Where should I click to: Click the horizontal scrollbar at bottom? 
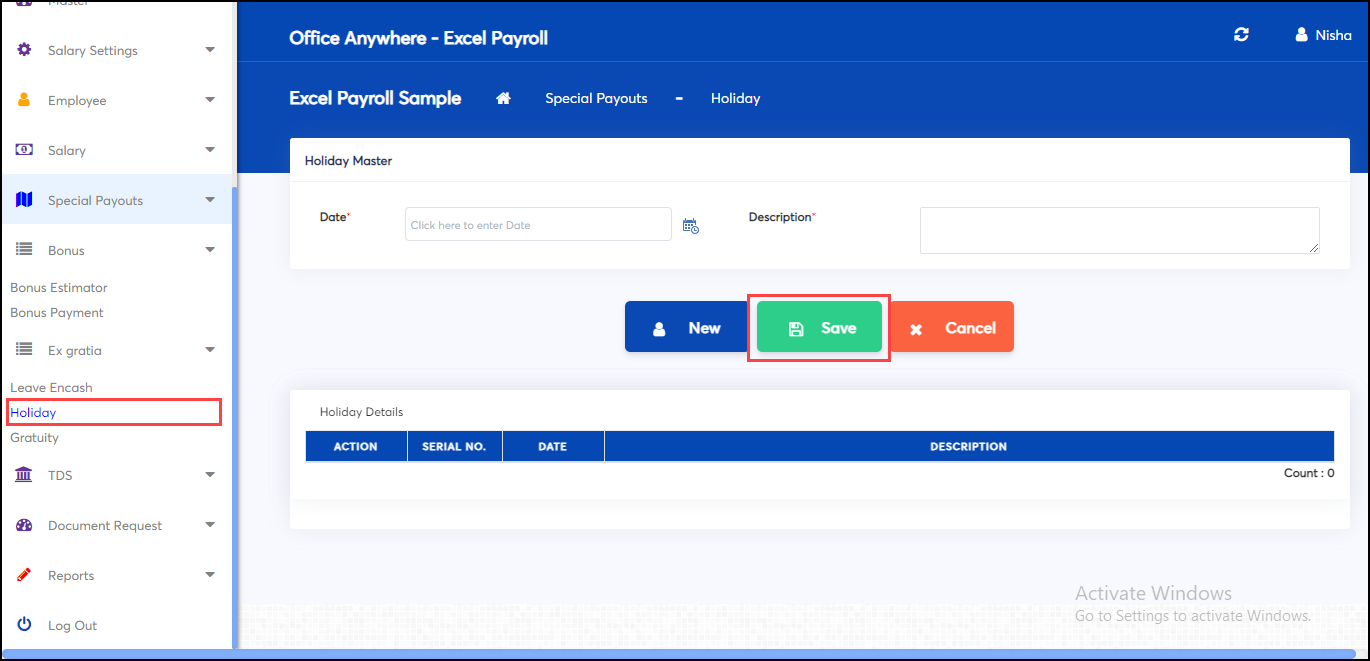(x=677, y=654)
